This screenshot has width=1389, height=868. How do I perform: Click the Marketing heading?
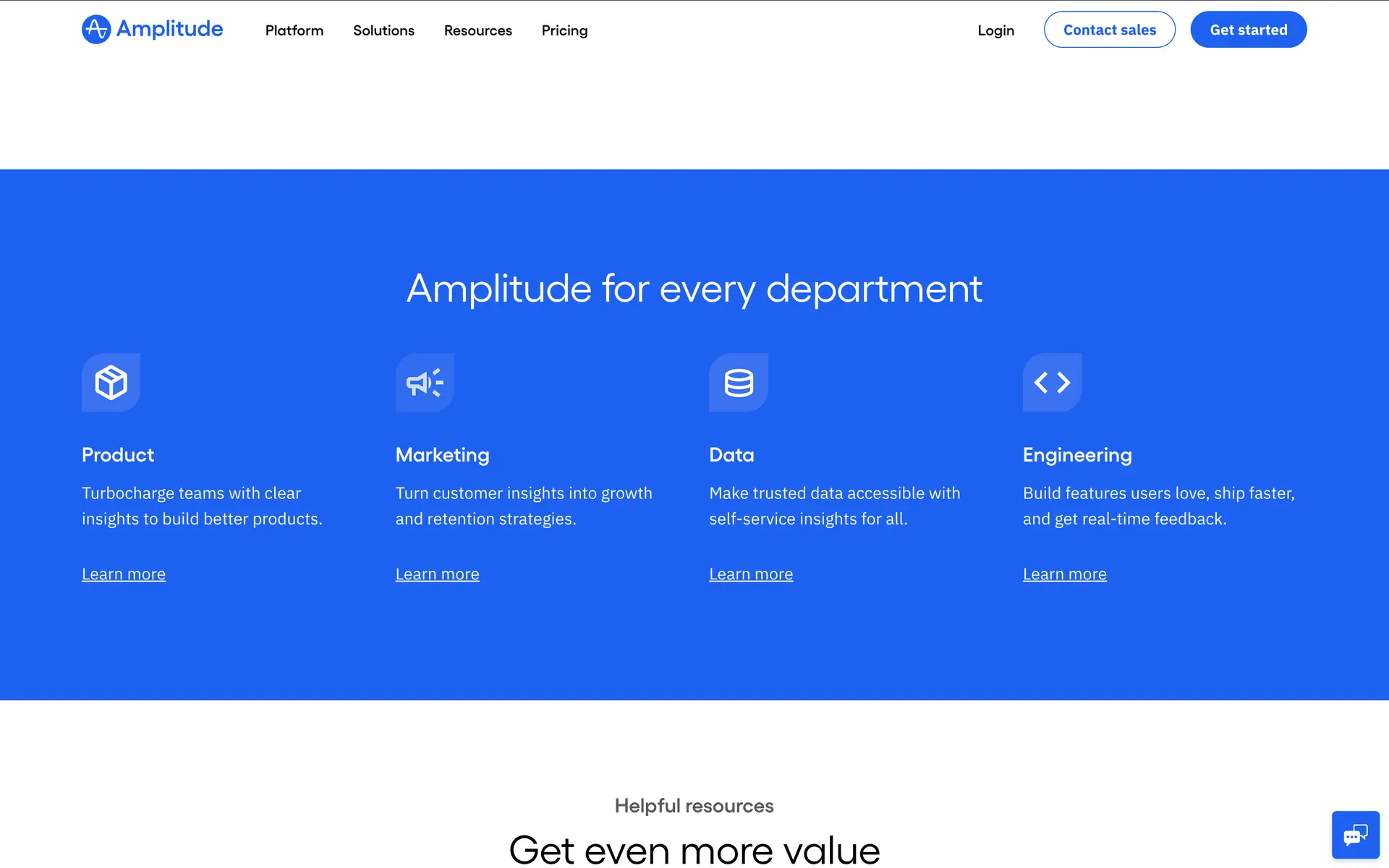[x=442, y=455]
